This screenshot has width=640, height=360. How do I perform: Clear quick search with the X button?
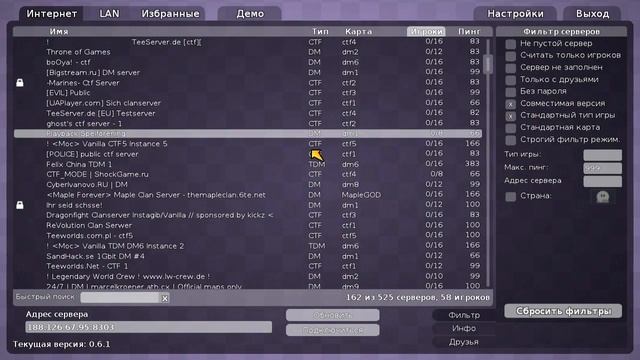(x=164, y=298)
